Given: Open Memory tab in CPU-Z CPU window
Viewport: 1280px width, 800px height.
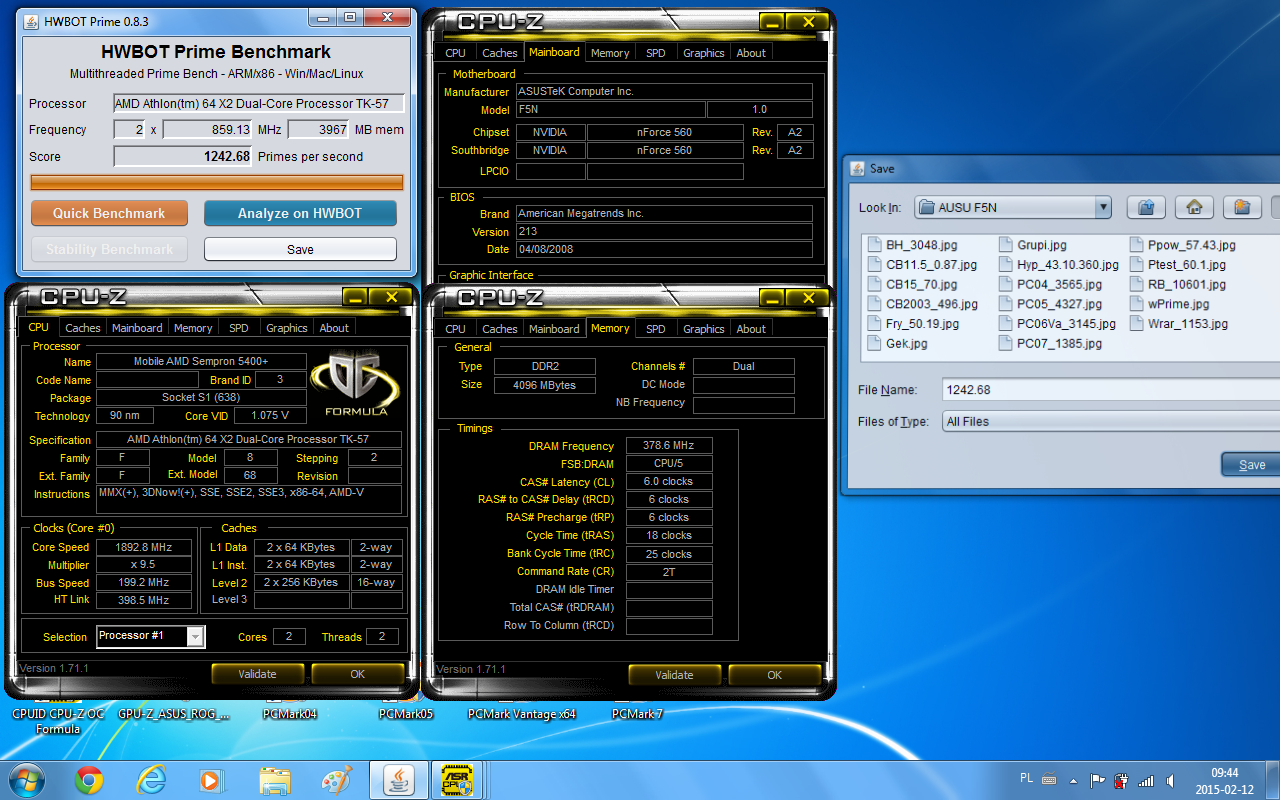Looking at the screenshot, I should coord(193,328).
